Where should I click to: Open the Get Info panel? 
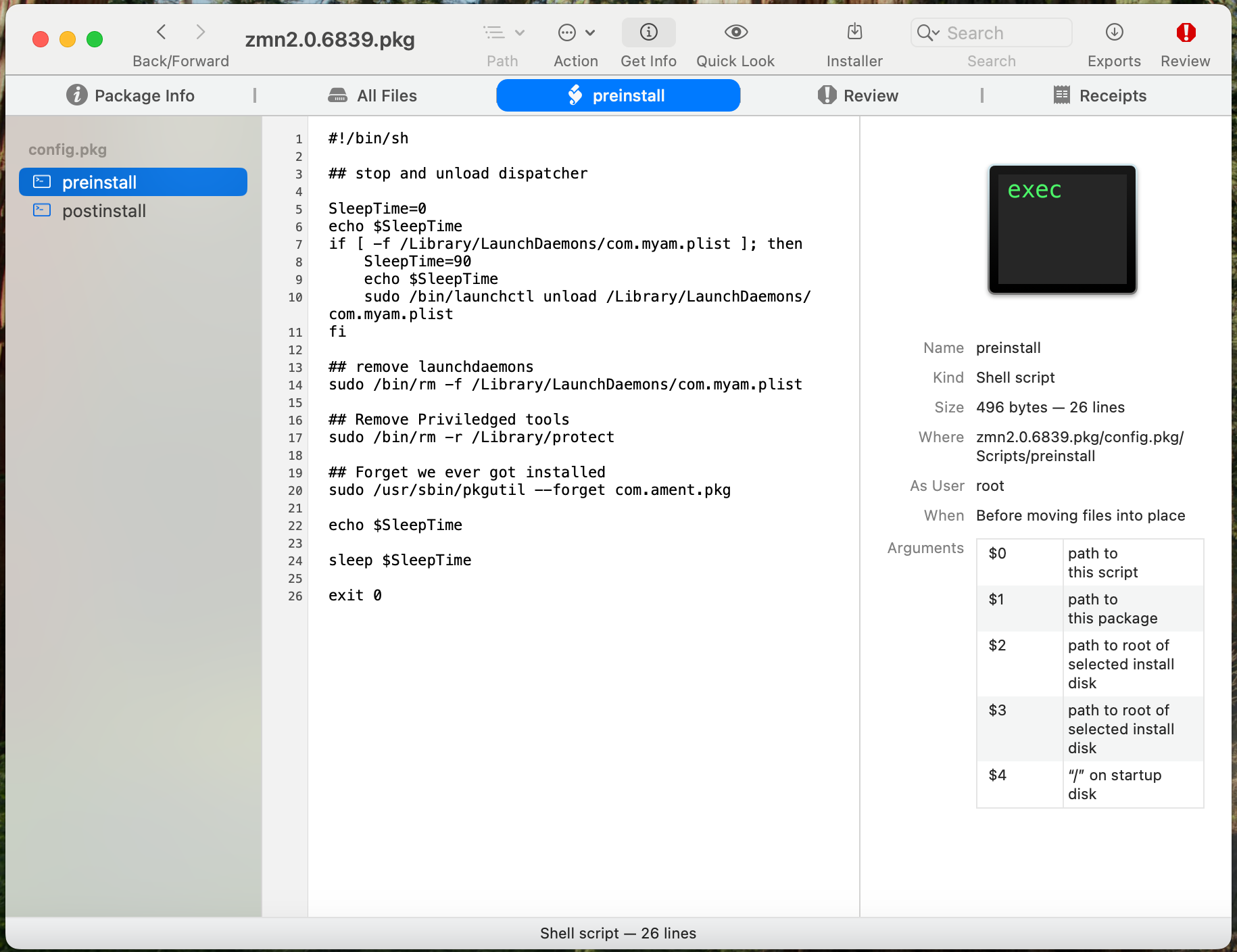point(648,32)
